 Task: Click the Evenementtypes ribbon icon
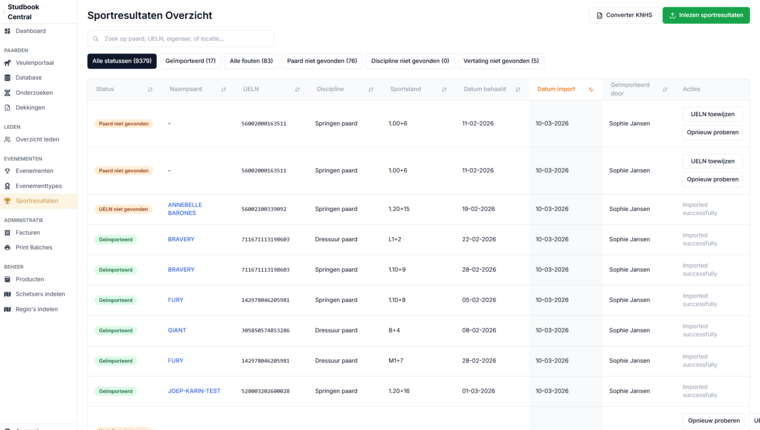tap(7, 186)
